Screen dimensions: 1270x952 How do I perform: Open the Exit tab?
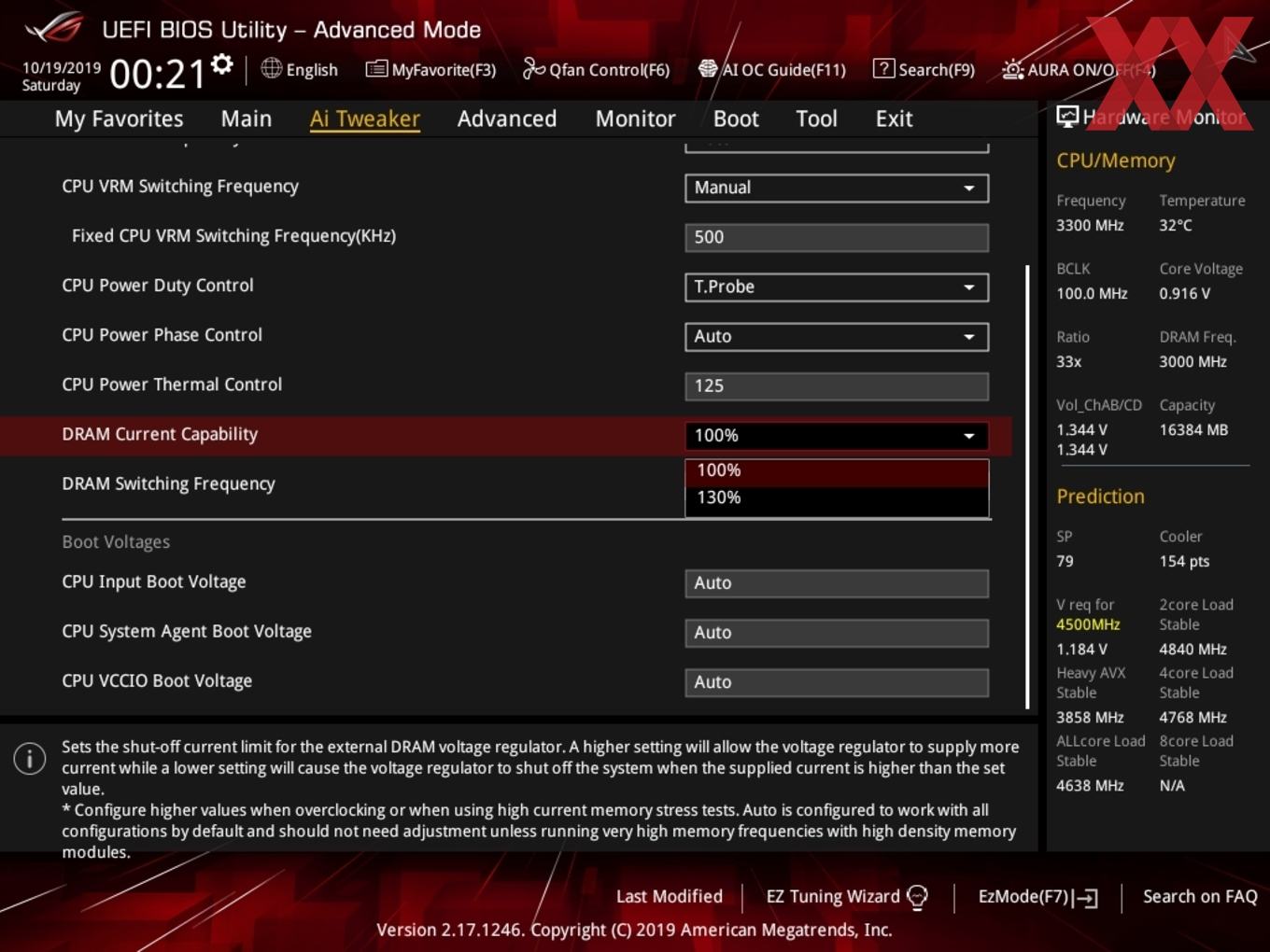(894, 119)
